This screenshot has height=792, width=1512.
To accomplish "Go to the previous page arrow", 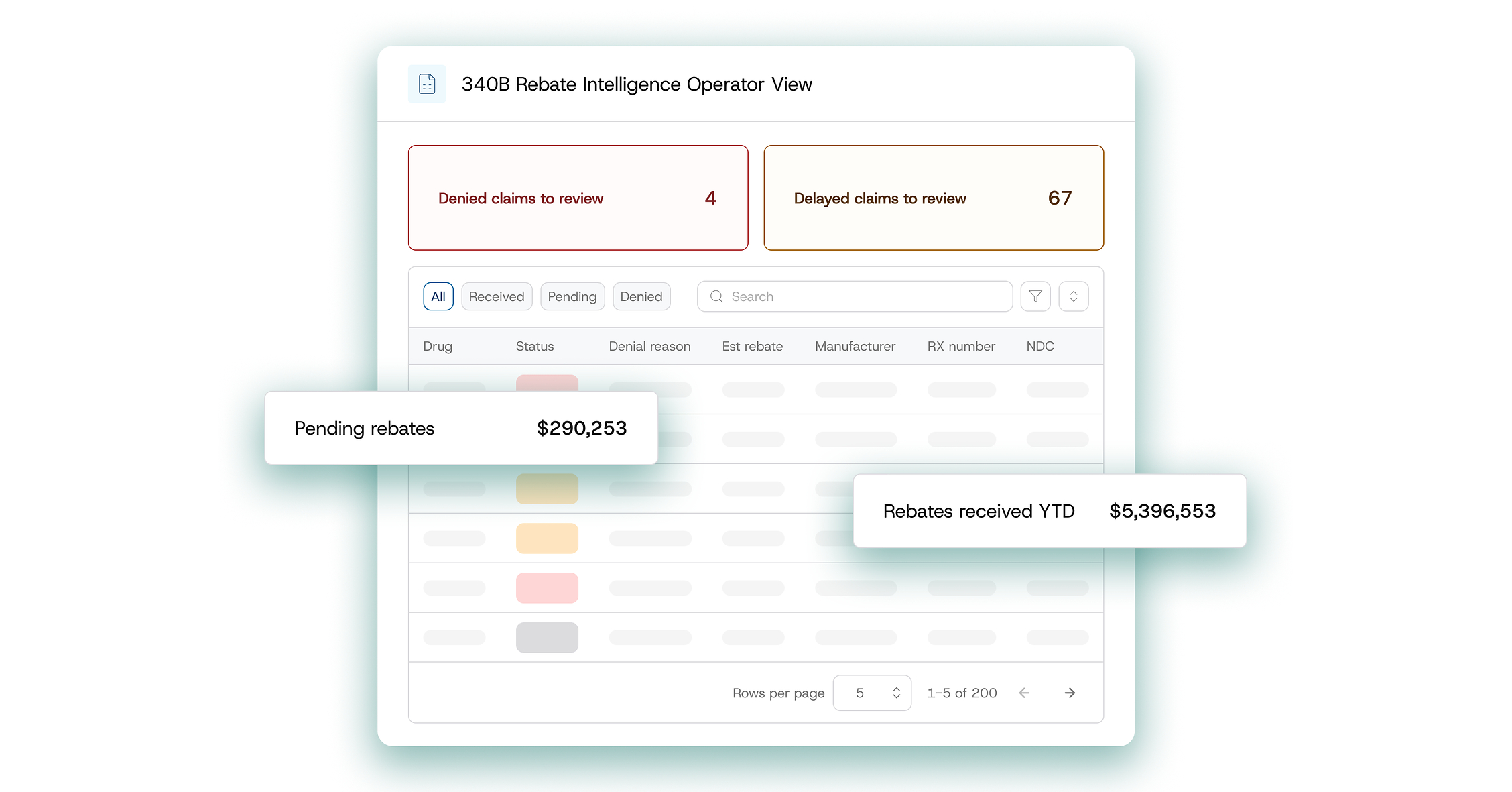I will pos(1024,693).
